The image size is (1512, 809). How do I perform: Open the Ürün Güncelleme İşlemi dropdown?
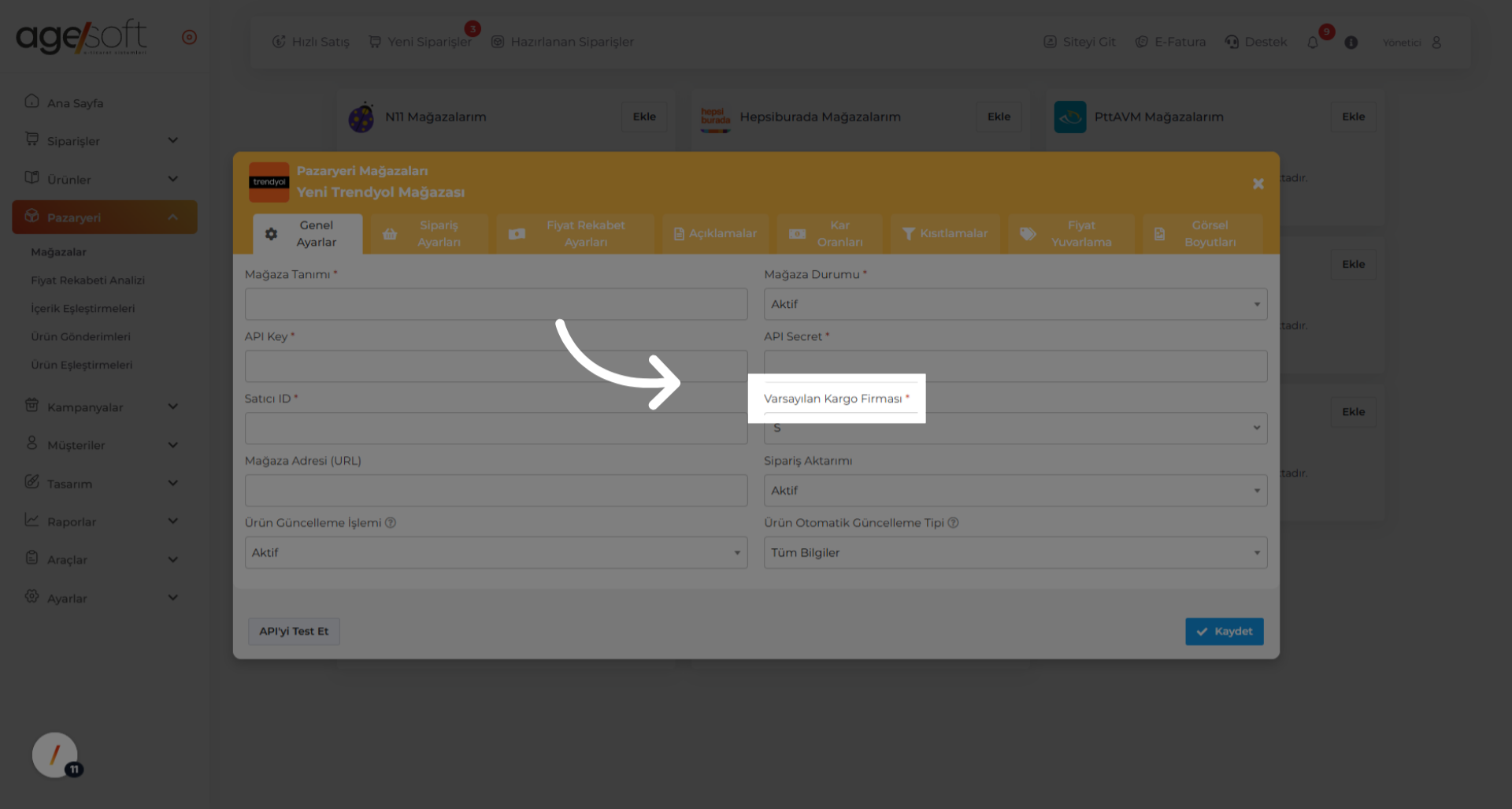pos(496,553)
